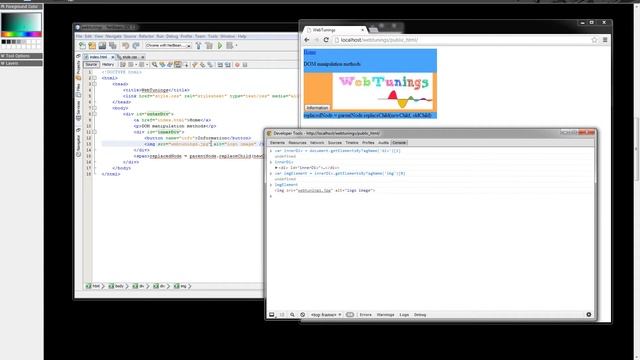The height and width of the screenshot is (360, 640).
Task: Open the Chrome menu hamburger icon
Action: pos(605,40)
